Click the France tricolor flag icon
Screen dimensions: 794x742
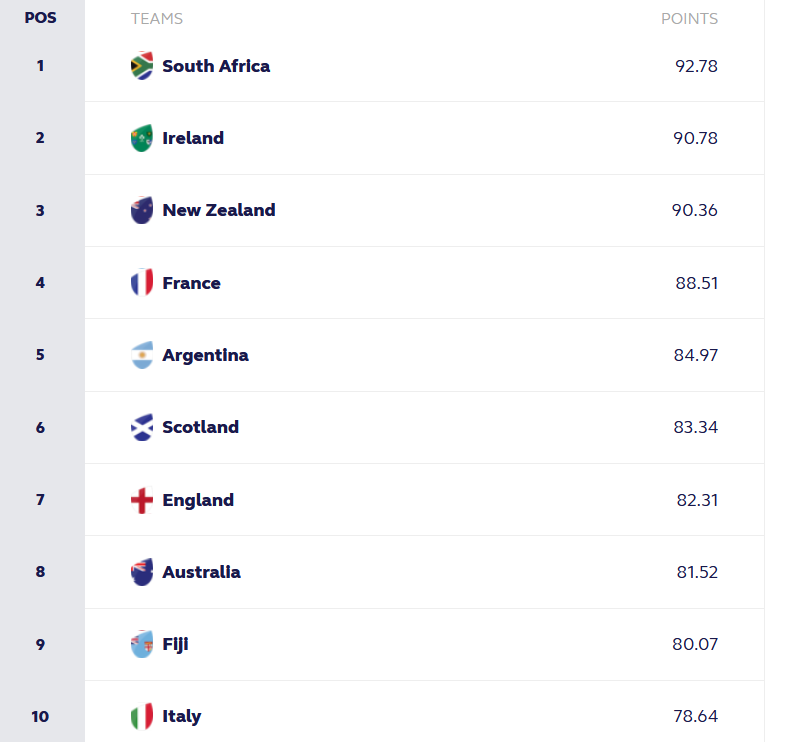(142, 283)
